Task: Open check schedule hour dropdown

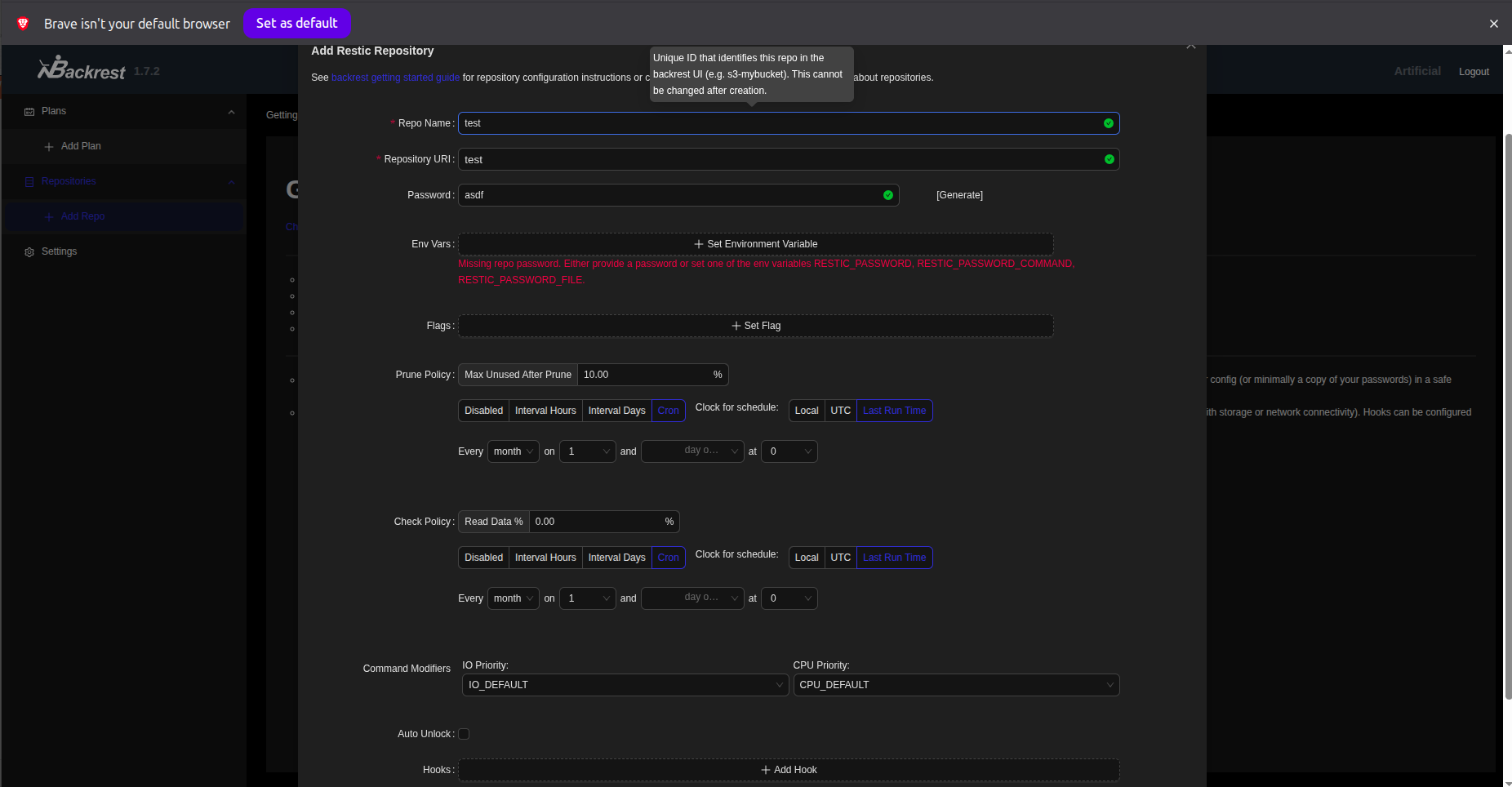Action: (789, 598)
